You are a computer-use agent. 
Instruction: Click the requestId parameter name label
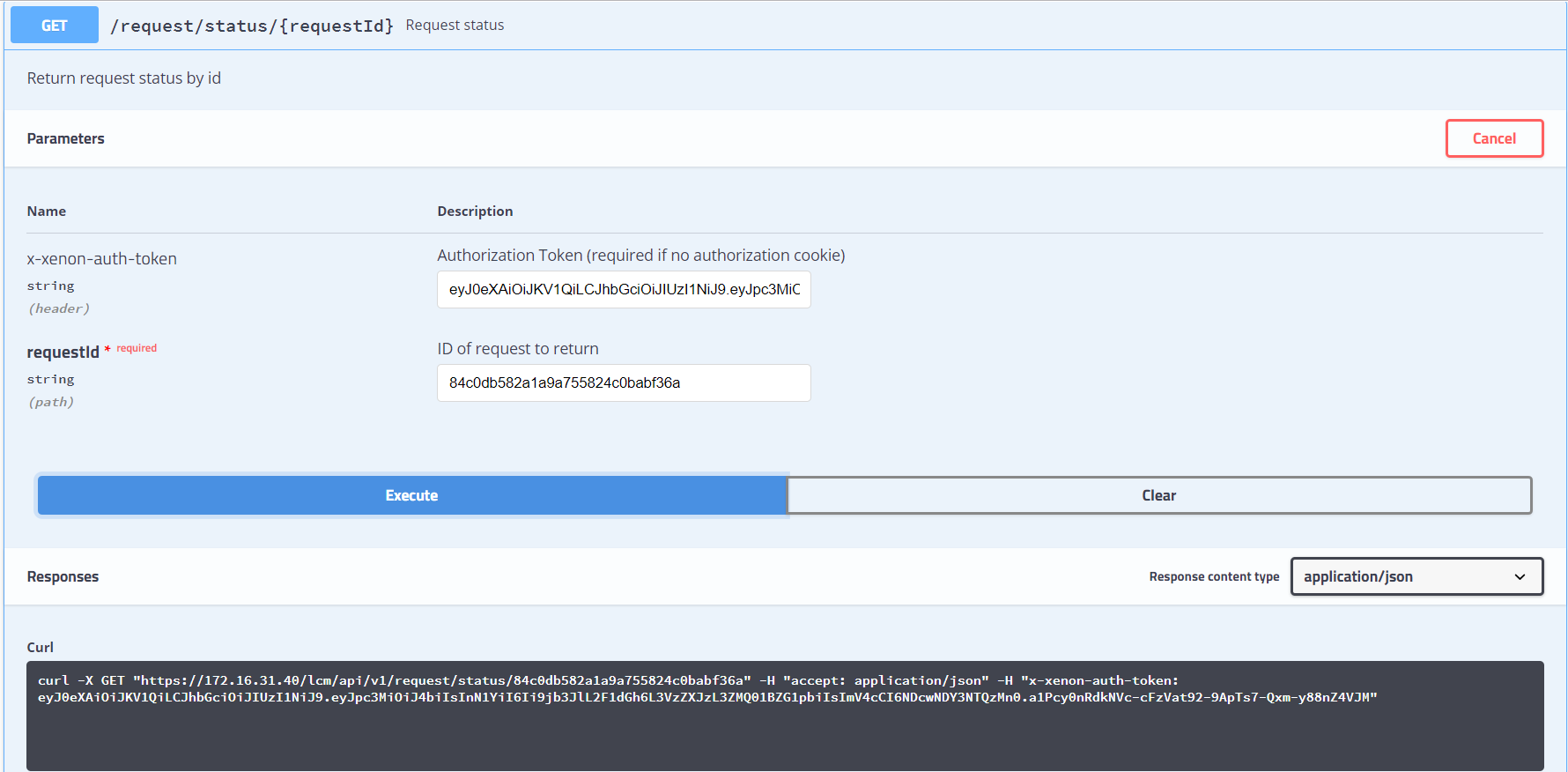(63, 353)
